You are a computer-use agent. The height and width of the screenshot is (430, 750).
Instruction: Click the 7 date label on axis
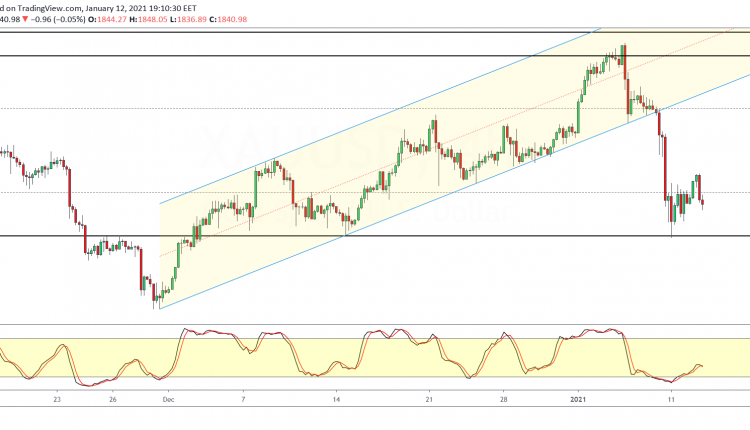pos(243,399)
